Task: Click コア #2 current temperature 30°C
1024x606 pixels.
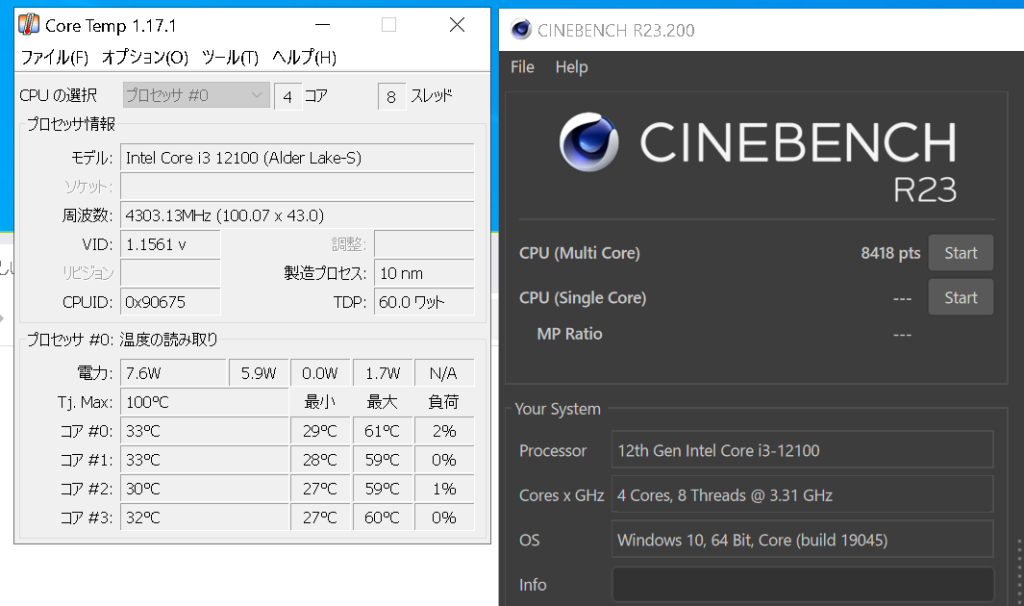Action: coord(204,488)
